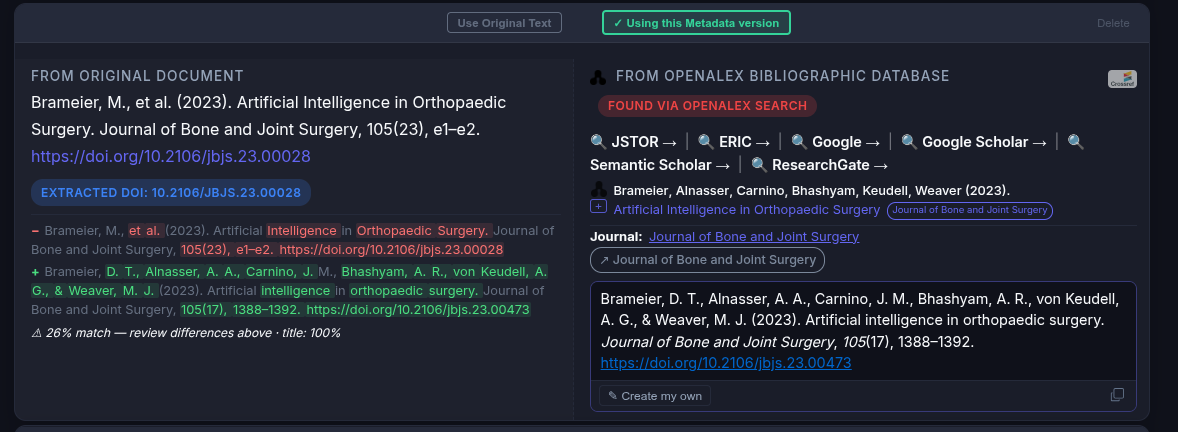The width and height of the screenshot is (1178, 432).
Task: Open the underlined Journal of Bone and Joint Surgery link
Action: point(754,237)
